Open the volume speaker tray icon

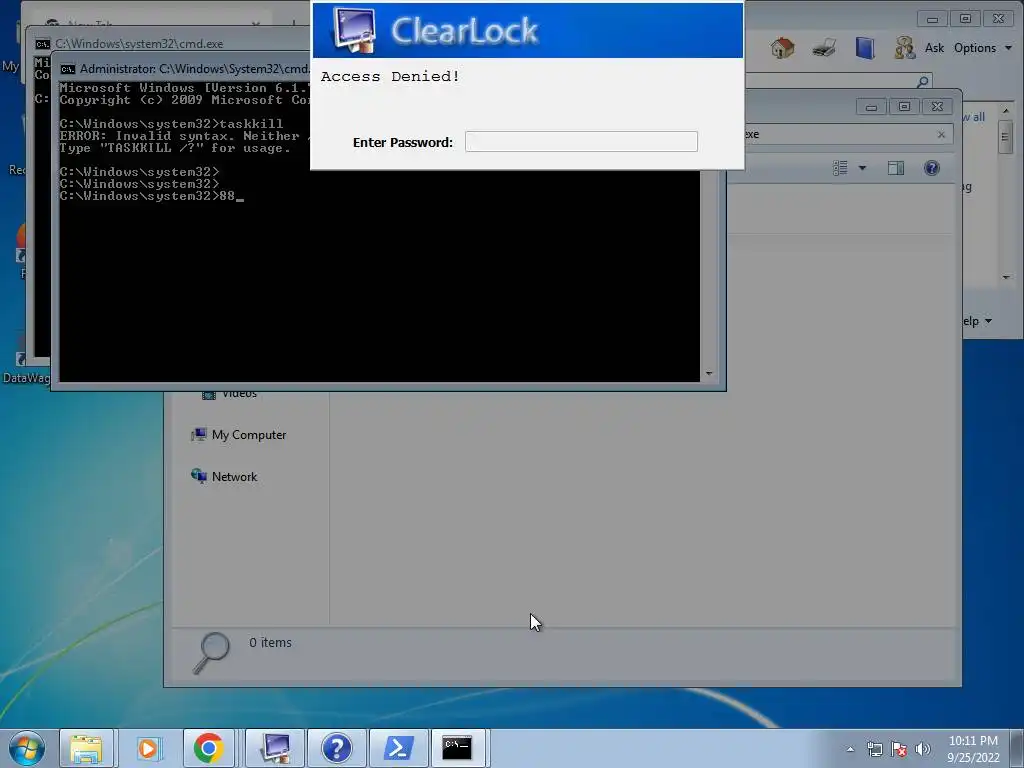pyautogui.click(x=923, y=749)
